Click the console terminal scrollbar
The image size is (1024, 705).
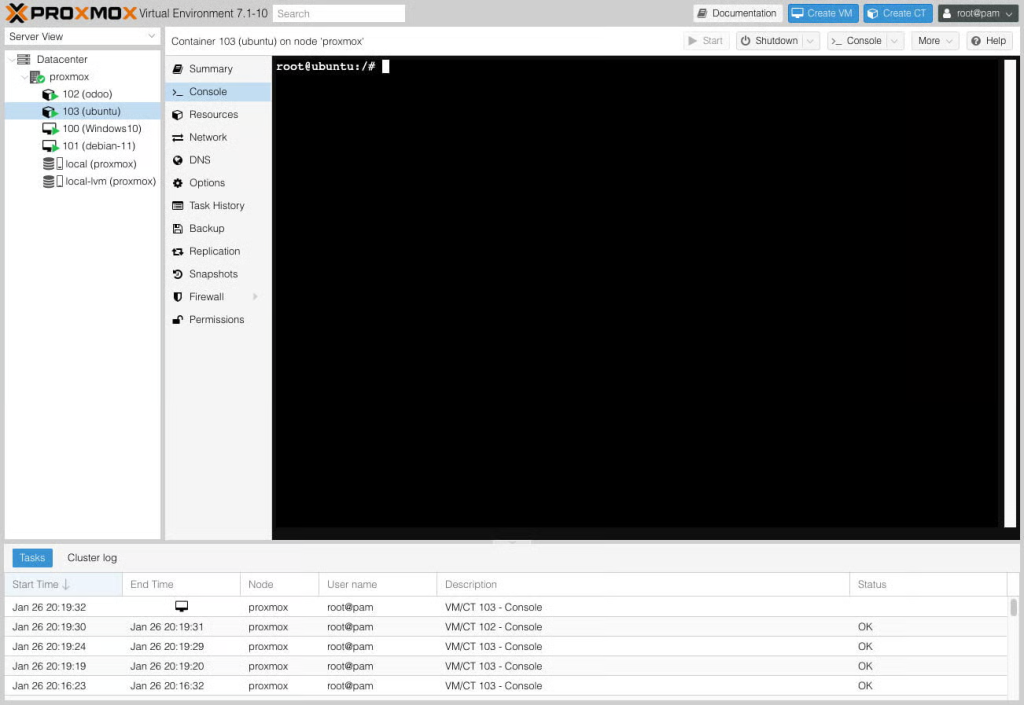[x=1010, y=293]
